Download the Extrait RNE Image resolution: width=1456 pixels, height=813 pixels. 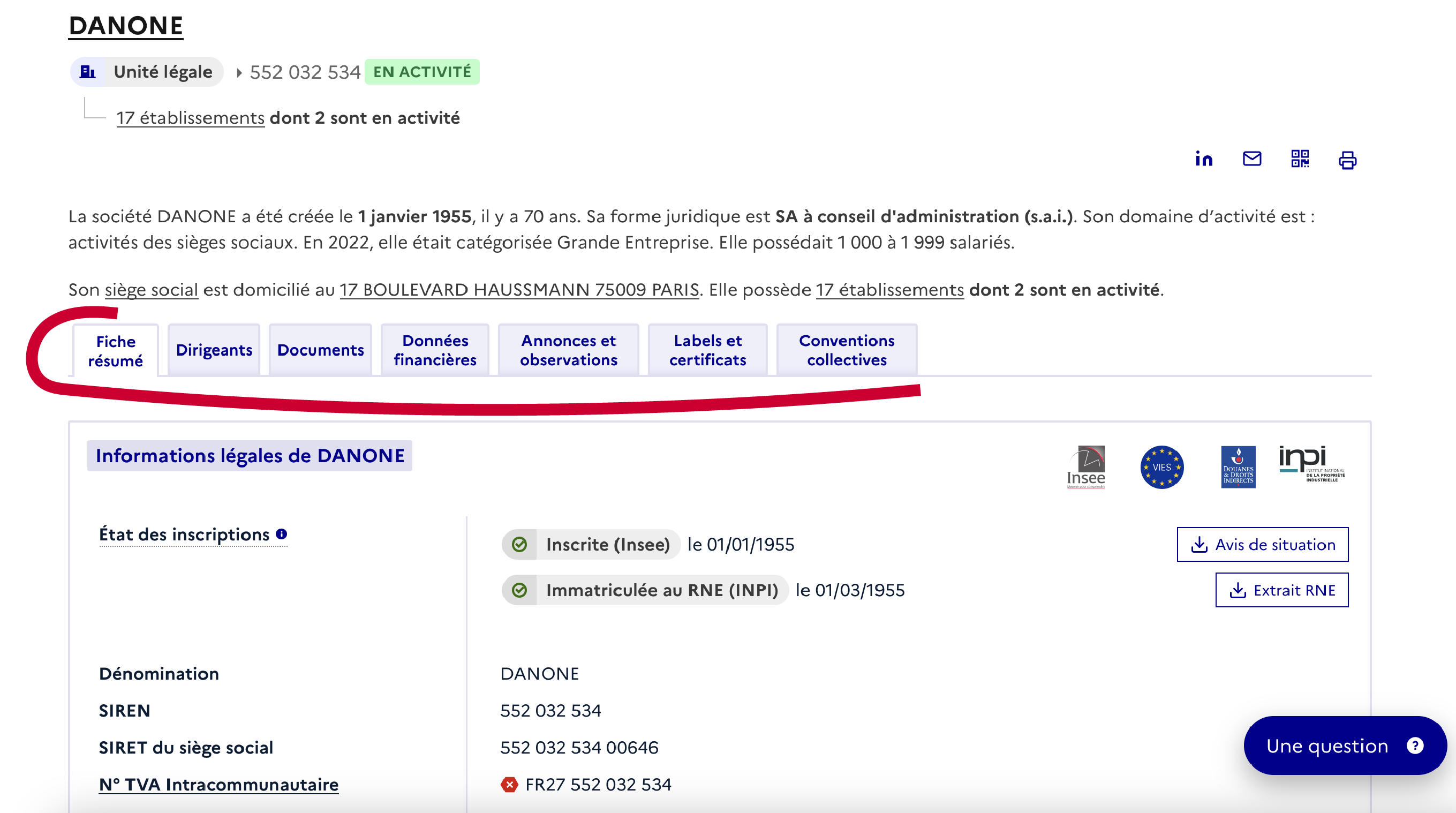[1281, 590]
